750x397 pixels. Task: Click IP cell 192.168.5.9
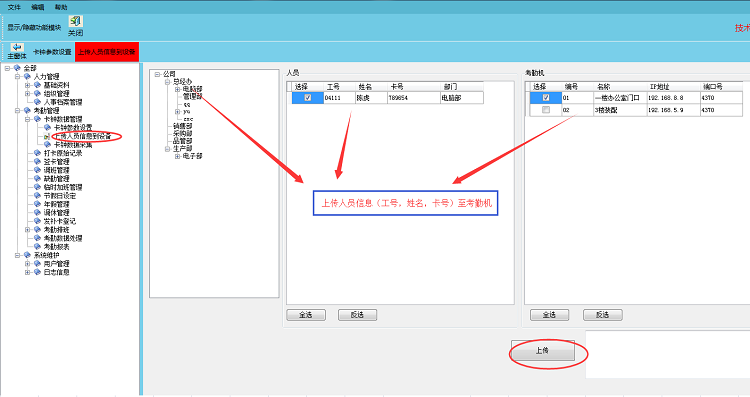(673, 110)
